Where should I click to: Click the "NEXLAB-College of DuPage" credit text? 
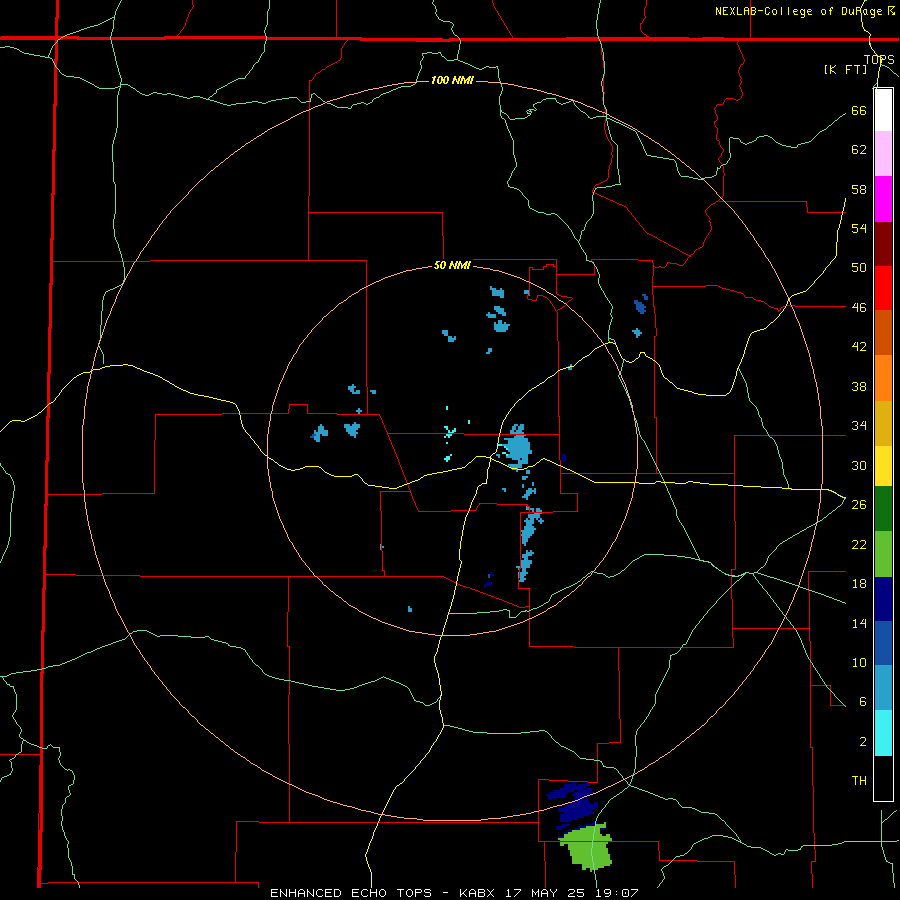[801, 11]
